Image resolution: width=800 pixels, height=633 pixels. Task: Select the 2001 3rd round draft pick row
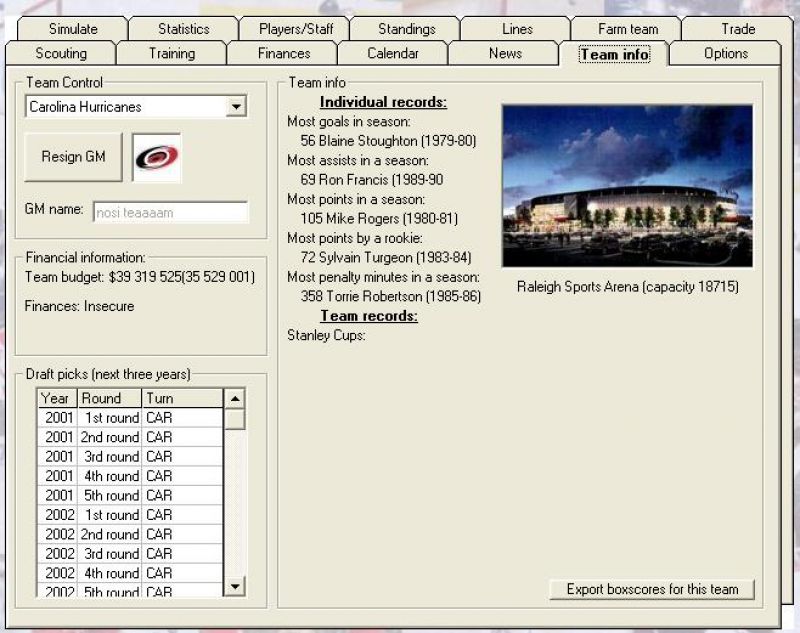[130, 457]
